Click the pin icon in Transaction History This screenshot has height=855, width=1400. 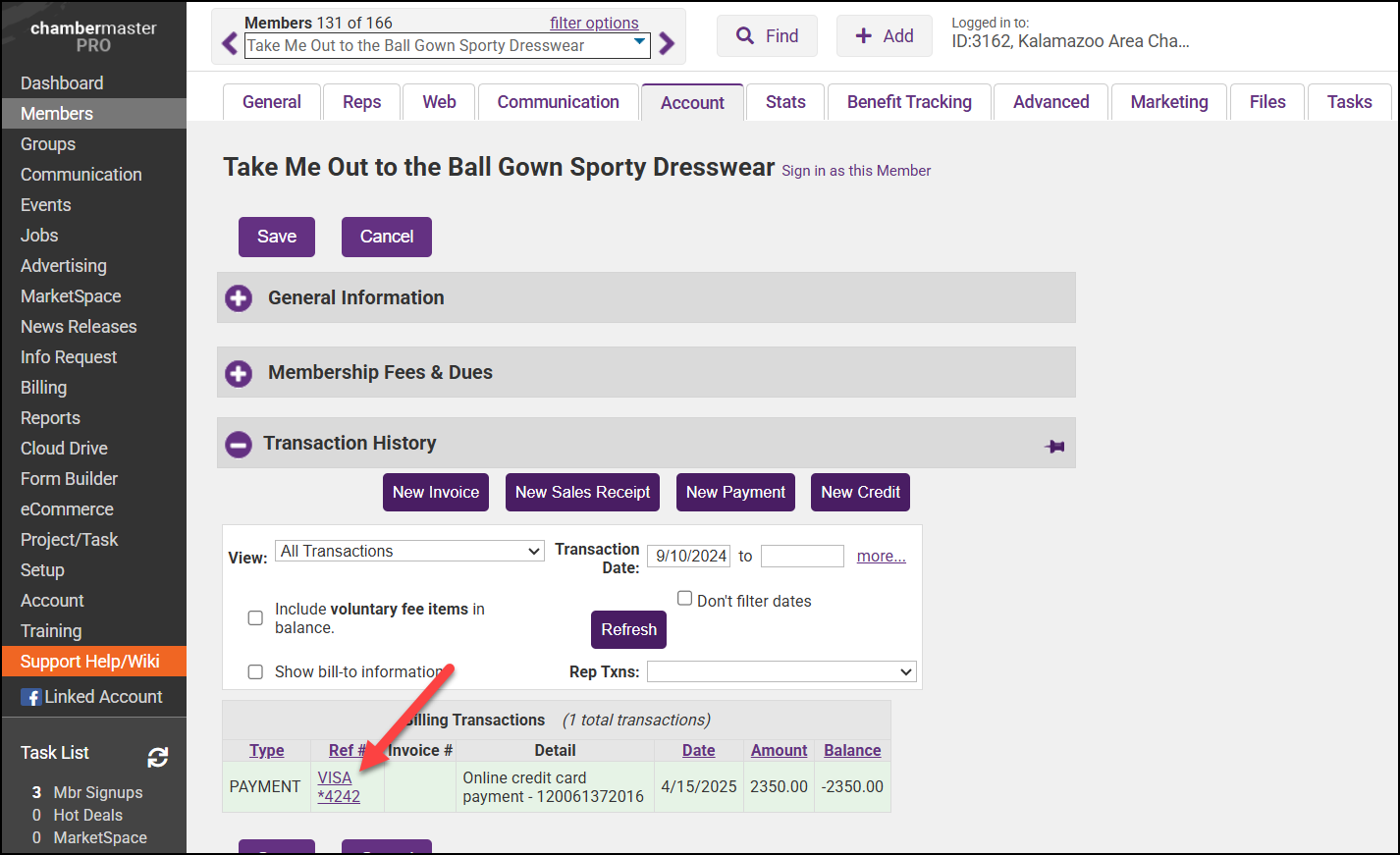click(1054, 447)
